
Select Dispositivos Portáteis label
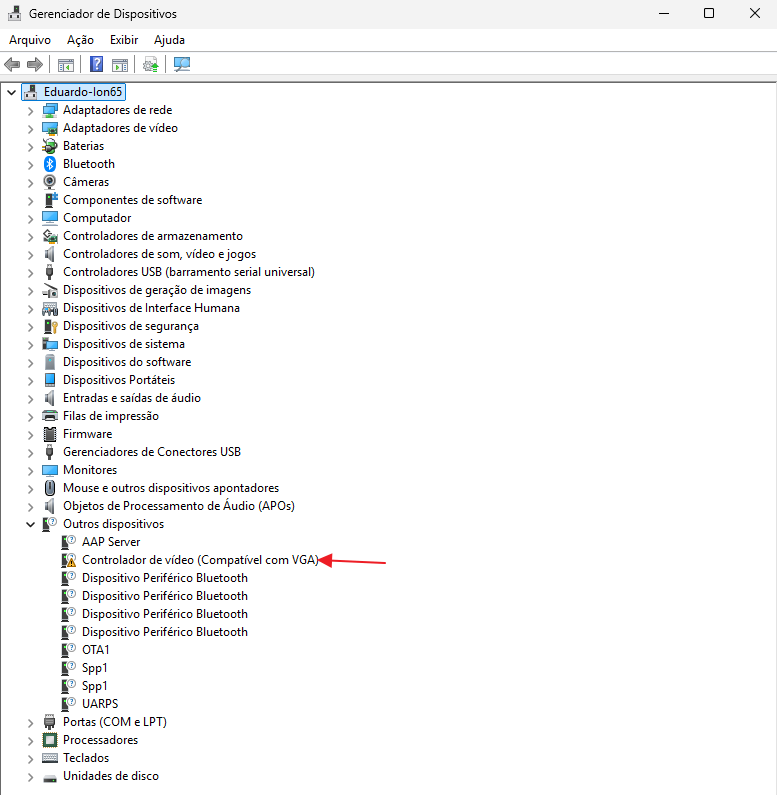click(x=119, y=380)
